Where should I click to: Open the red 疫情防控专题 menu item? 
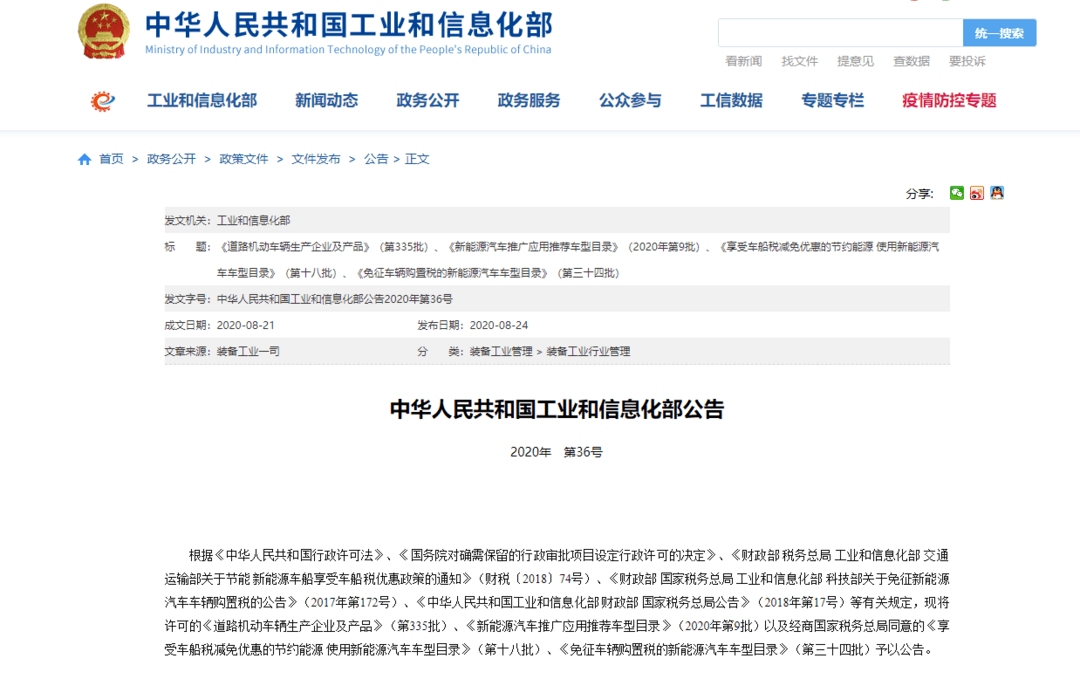950,101
